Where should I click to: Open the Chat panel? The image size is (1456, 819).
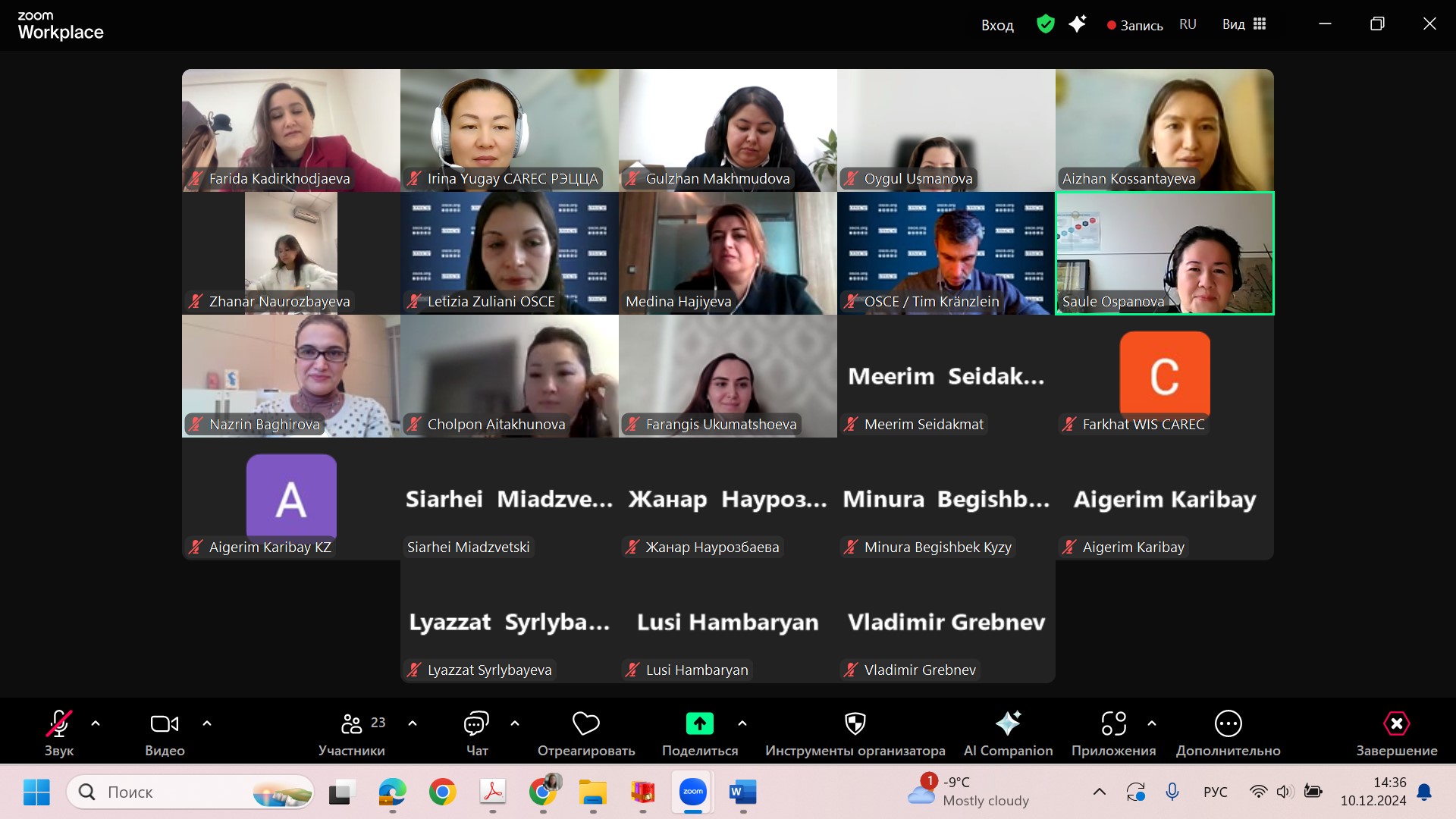476,724
